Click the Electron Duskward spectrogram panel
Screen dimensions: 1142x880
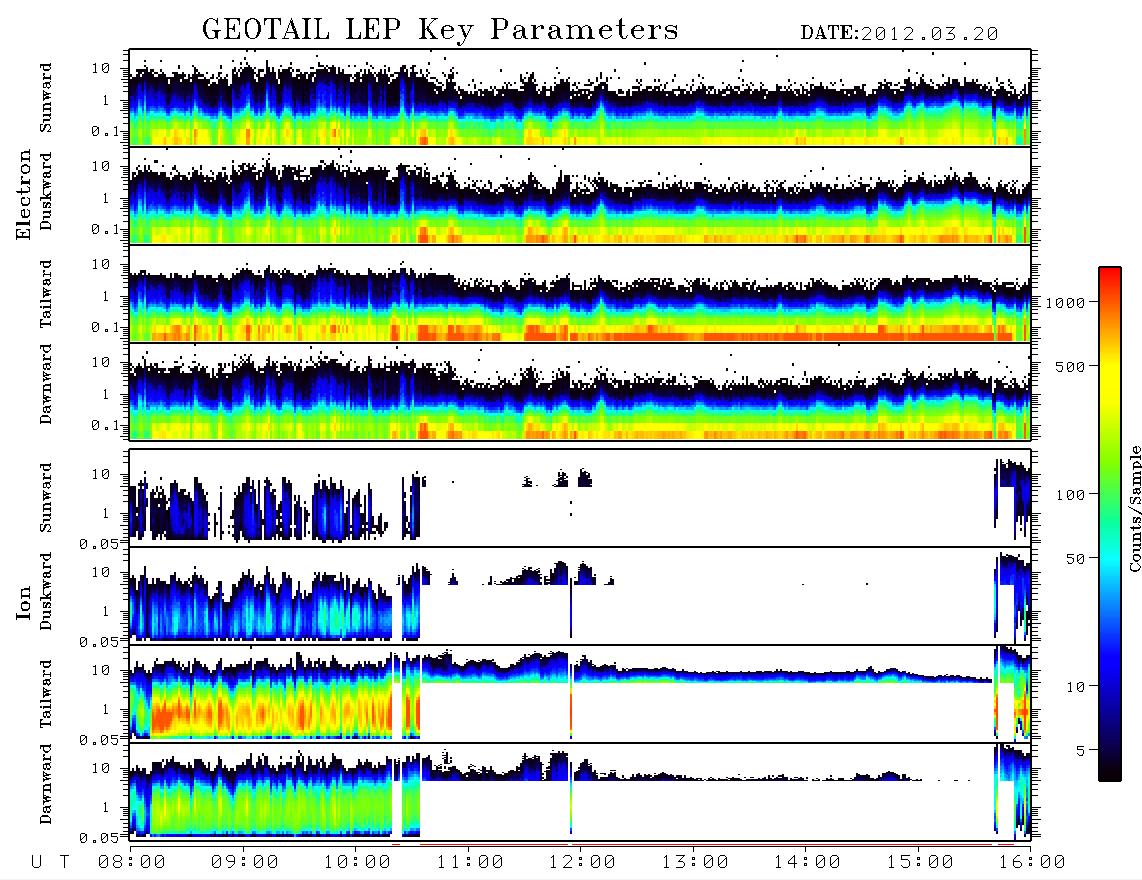[x=580, y=195]
